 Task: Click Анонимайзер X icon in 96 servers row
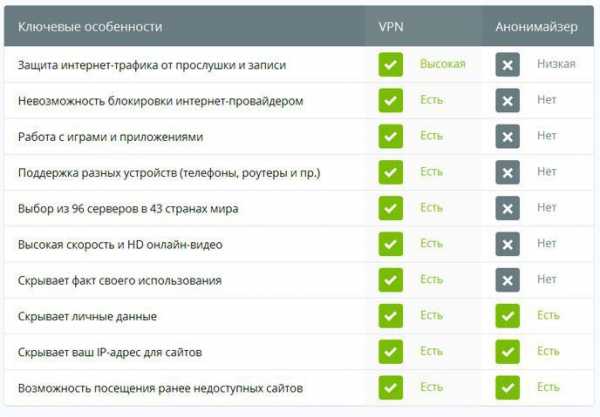[x=507, y=208]
